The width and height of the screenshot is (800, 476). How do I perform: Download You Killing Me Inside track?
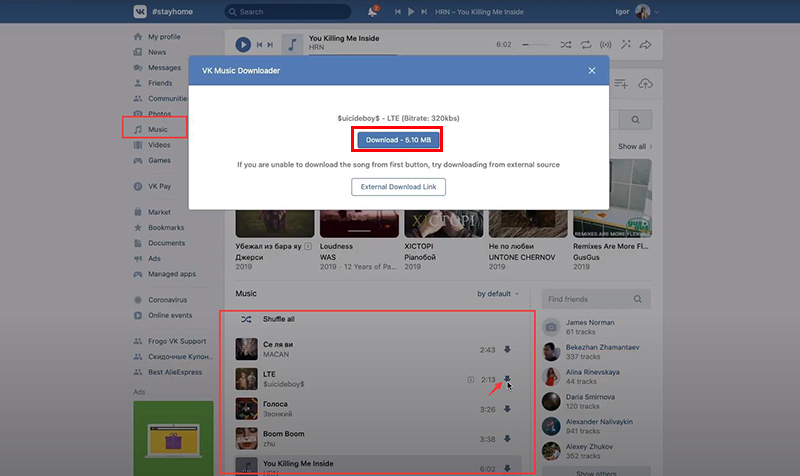click(507, 468)
